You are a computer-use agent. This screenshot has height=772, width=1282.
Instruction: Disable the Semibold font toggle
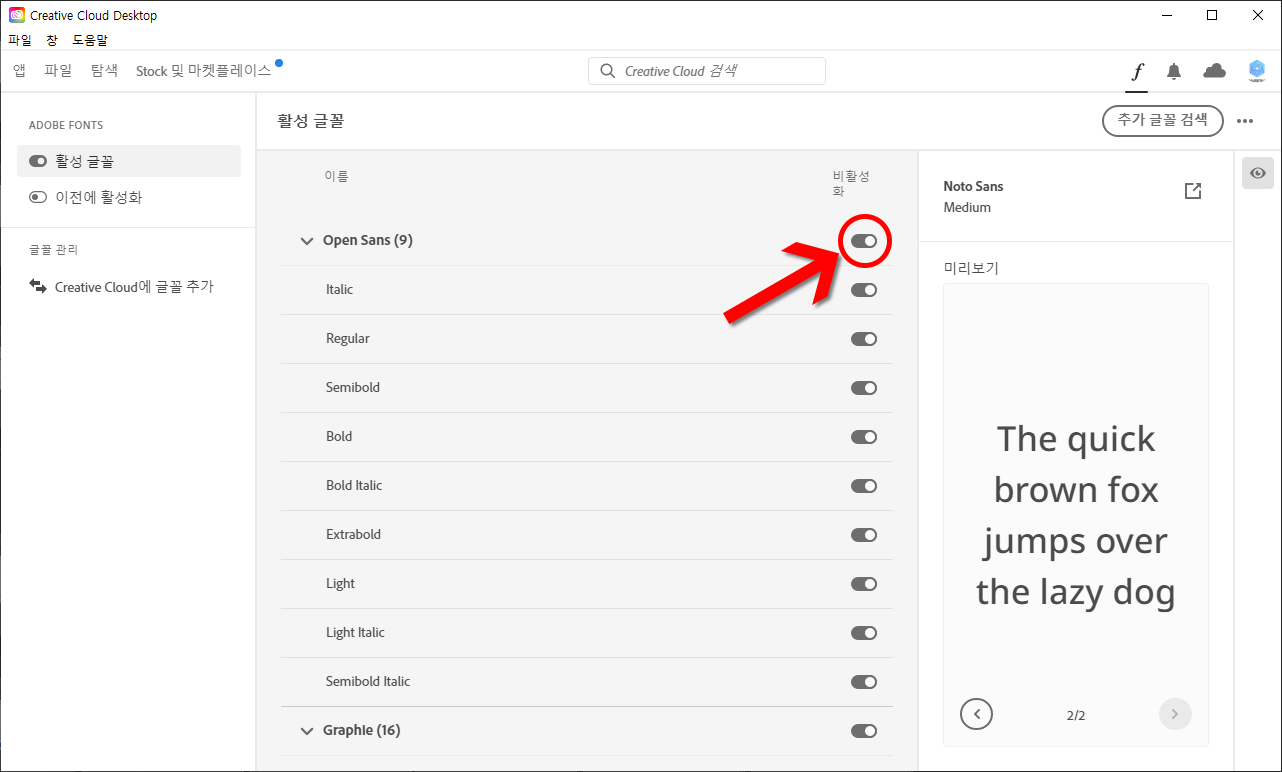click(864, 388)
